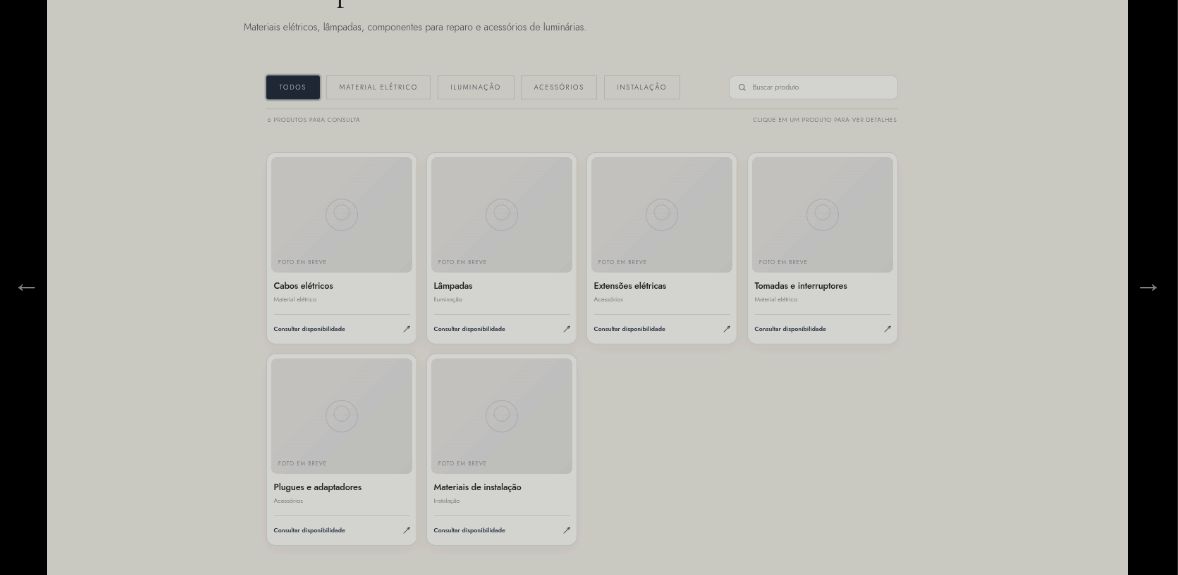Go to the previous slide arrow

(26, 287)
